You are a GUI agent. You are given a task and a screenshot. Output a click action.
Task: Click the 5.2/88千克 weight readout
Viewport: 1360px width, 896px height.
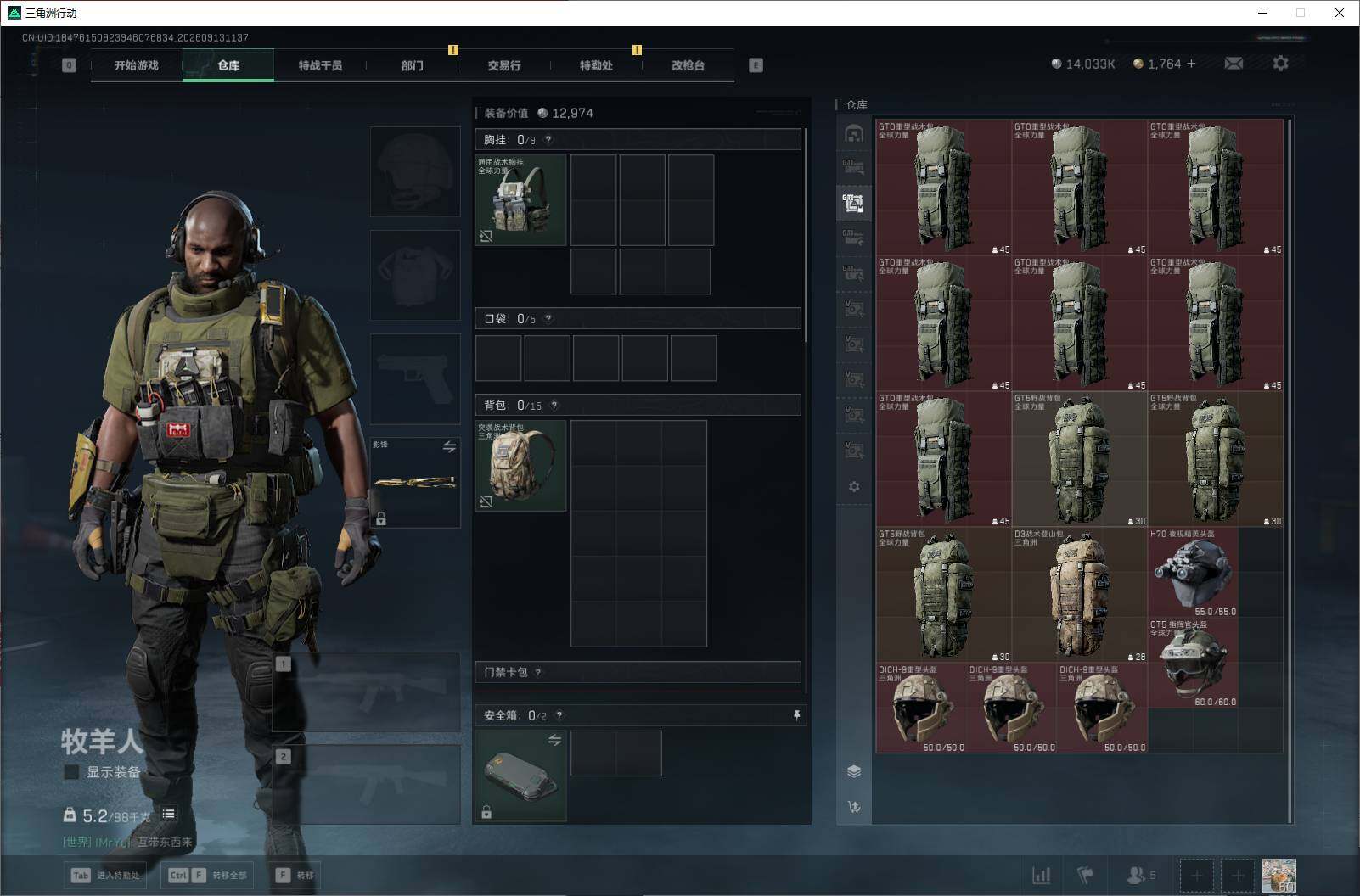[108, 815]
